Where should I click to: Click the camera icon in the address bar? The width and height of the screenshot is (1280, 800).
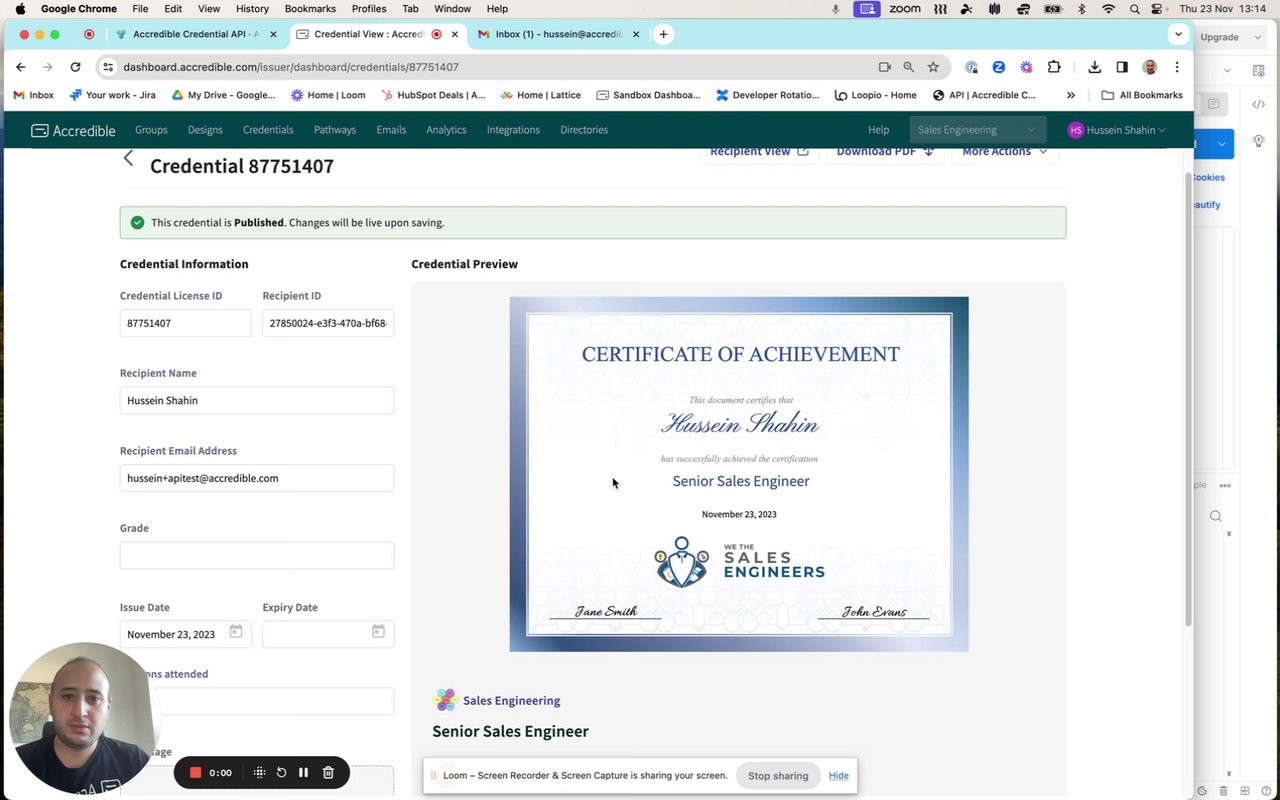(x=884, y=67)
